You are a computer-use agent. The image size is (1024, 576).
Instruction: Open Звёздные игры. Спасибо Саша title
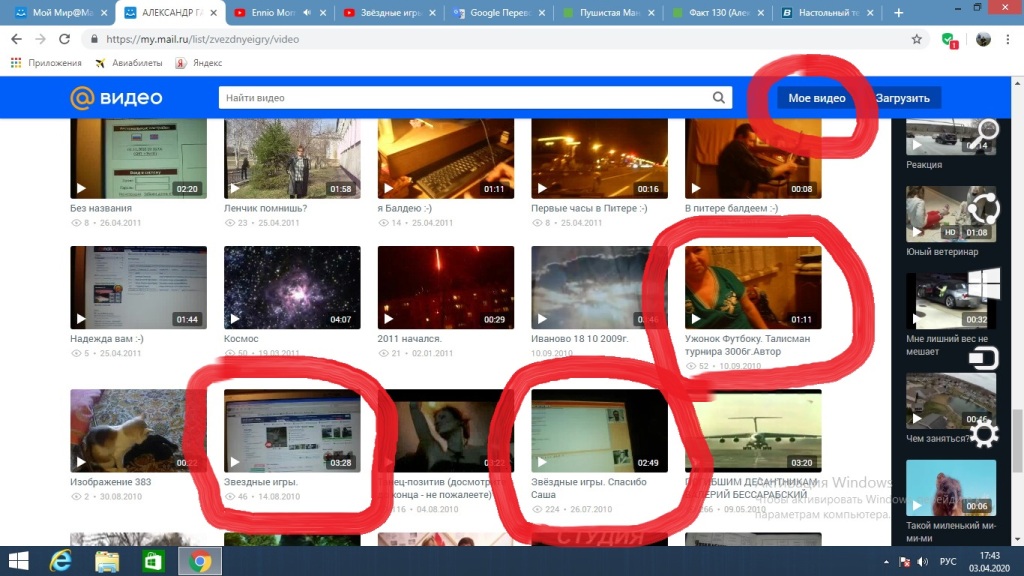click(588, 488)
